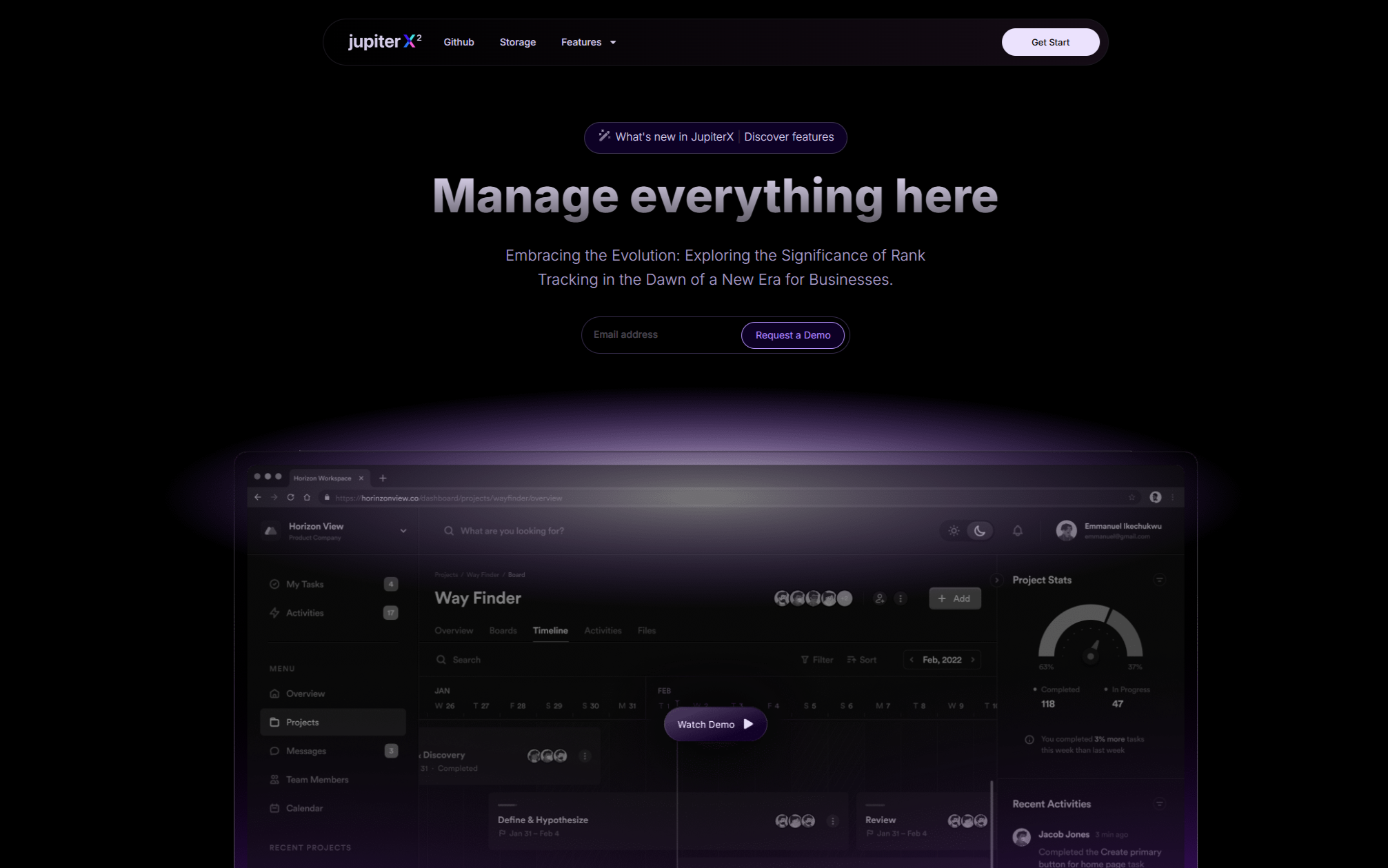Viewport: 1388px width, 868px height.
Task: Click the browser reload icon
Action: click(290, 498)
